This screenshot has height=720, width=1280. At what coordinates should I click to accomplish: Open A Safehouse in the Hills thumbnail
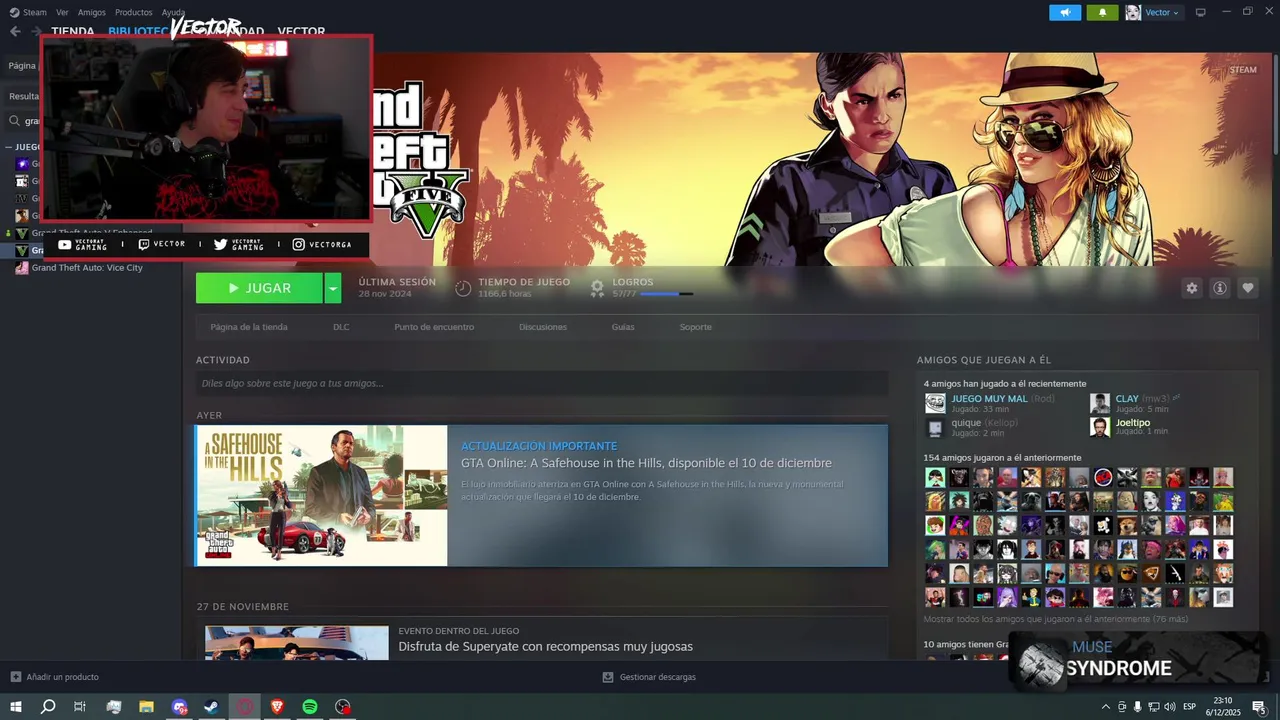(x=322, y=496)
